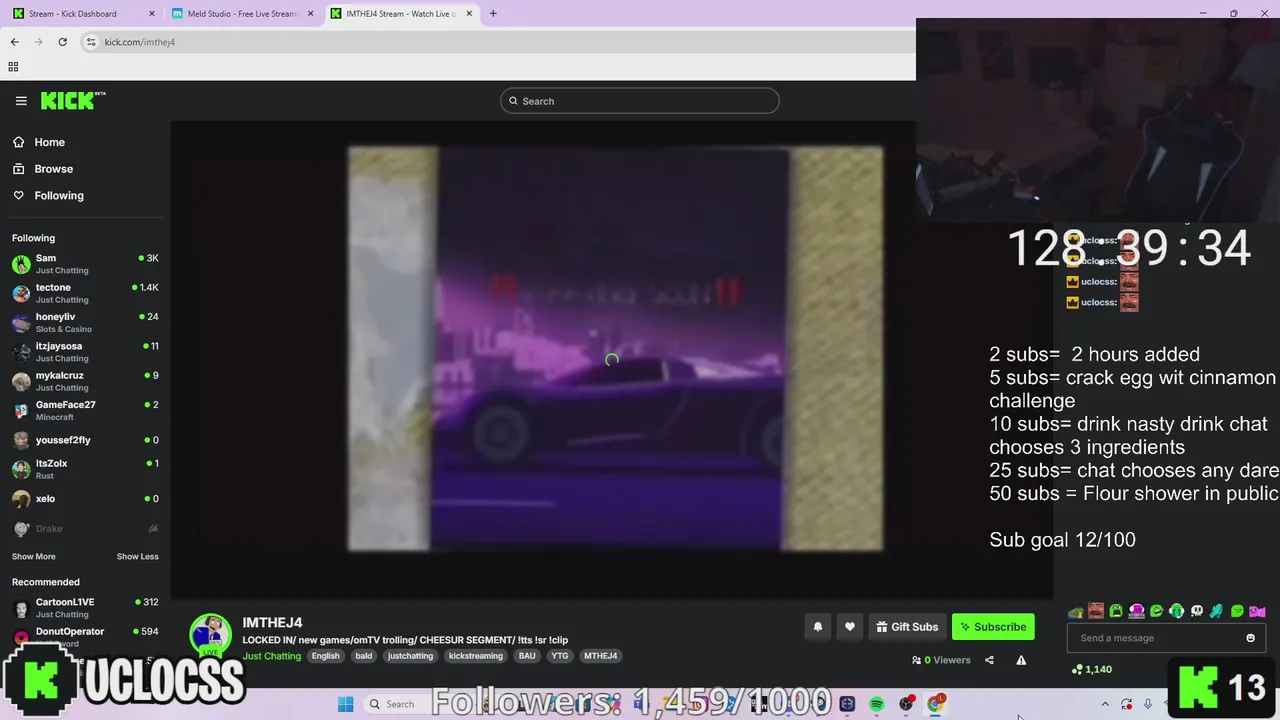
Task: Click the IMTHEJ4 channel name
Action: (272, 622)
